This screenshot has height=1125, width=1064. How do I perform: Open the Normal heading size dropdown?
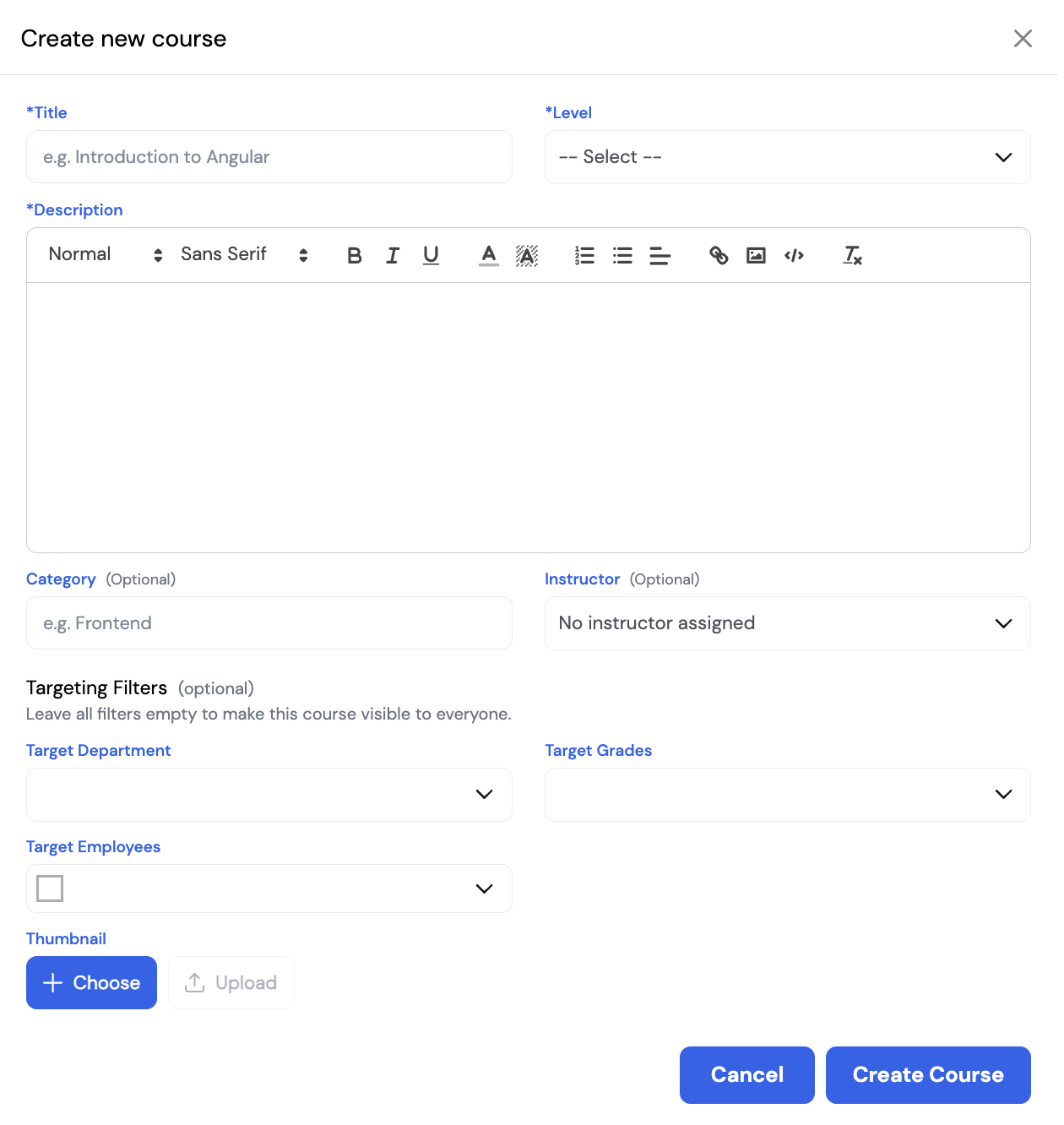[x=106, y=254]
